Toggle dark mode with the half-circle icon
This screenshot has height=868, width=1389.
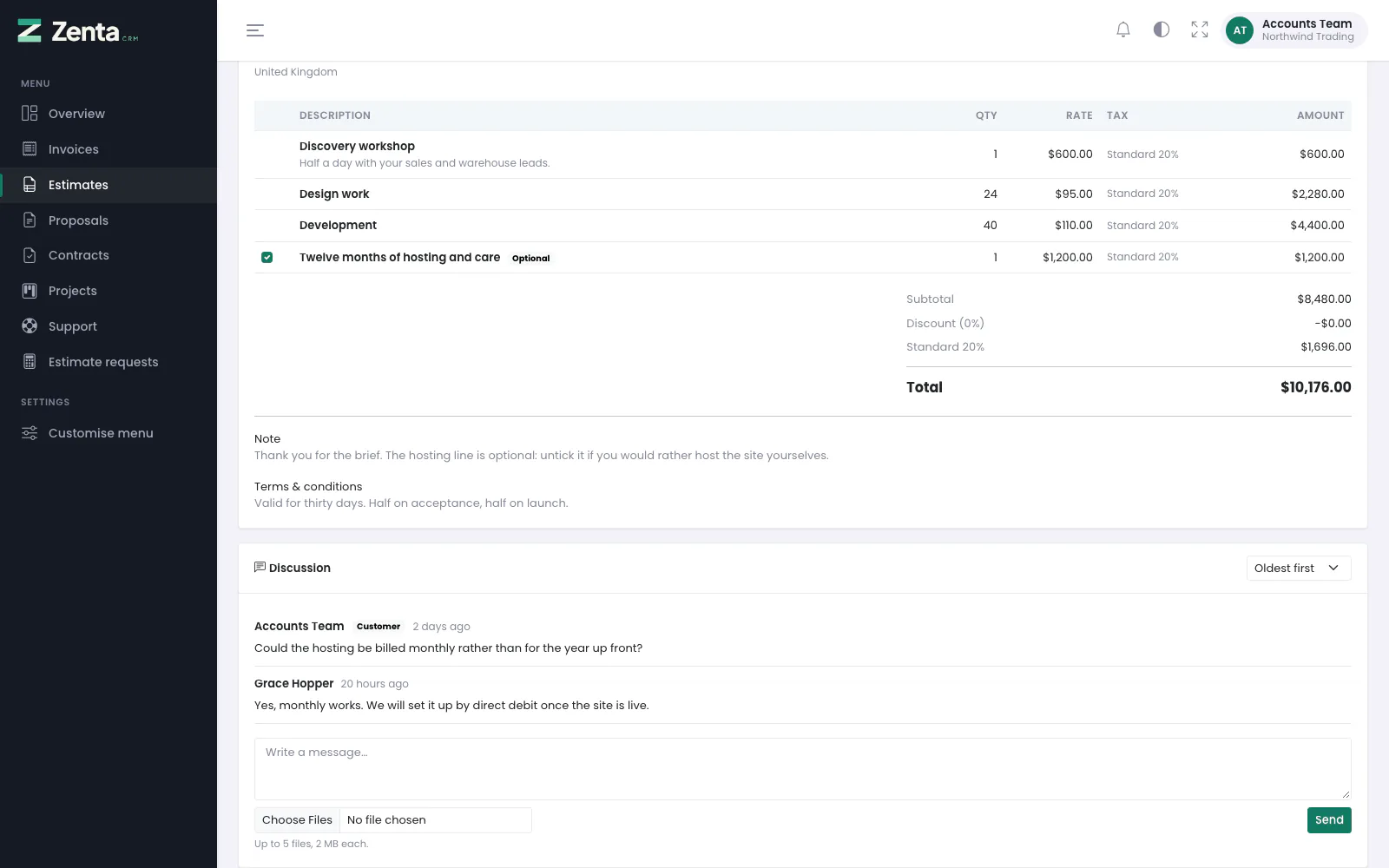(x=1162, y=30)
